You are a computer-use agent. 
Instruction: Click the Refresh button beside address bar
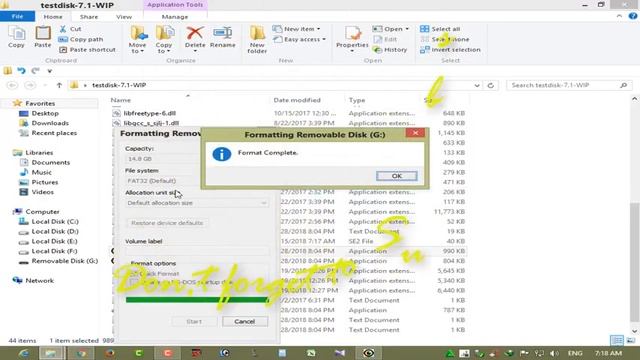tap(491, 85)
